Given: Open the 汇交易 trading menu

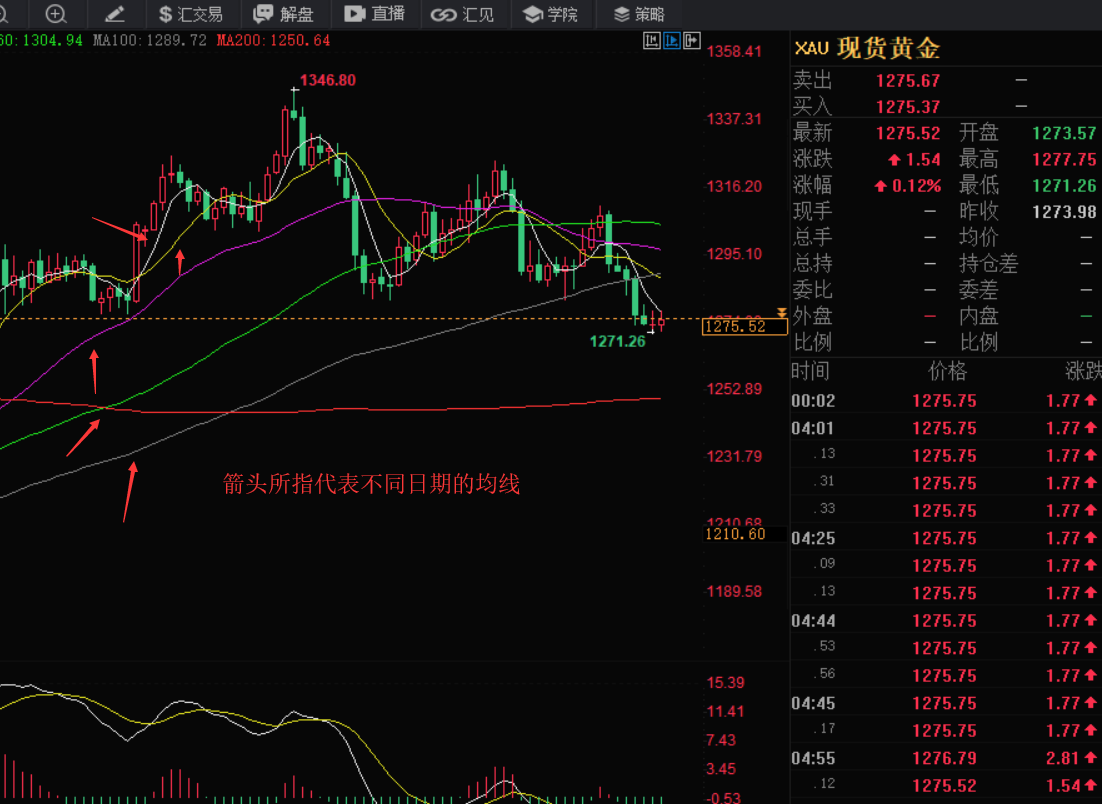Looking at the screenshot, I should point(190,14).
